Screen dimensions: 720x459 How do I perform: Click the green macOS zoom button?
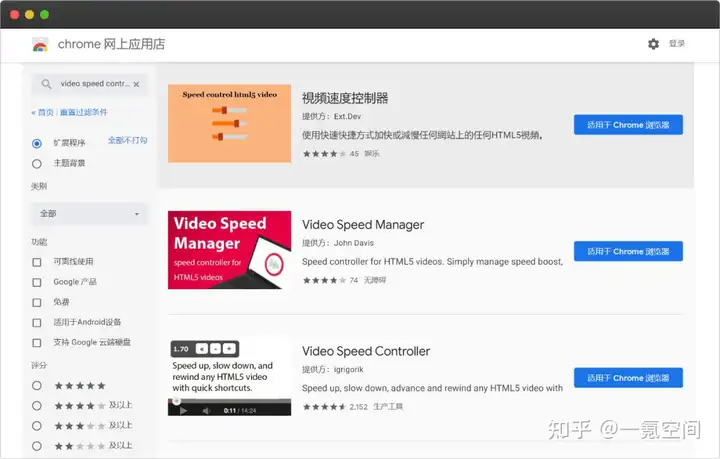[x=45, y=15]
